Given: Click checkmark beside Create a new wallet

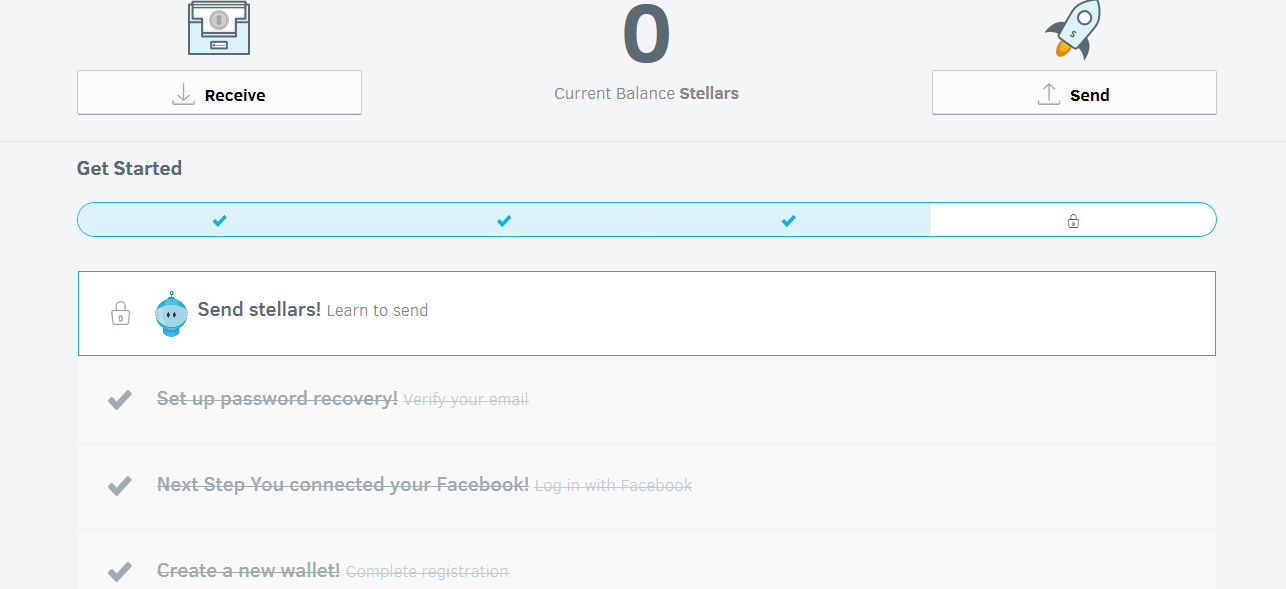Looking at the screenshot, I should point(120,572).
